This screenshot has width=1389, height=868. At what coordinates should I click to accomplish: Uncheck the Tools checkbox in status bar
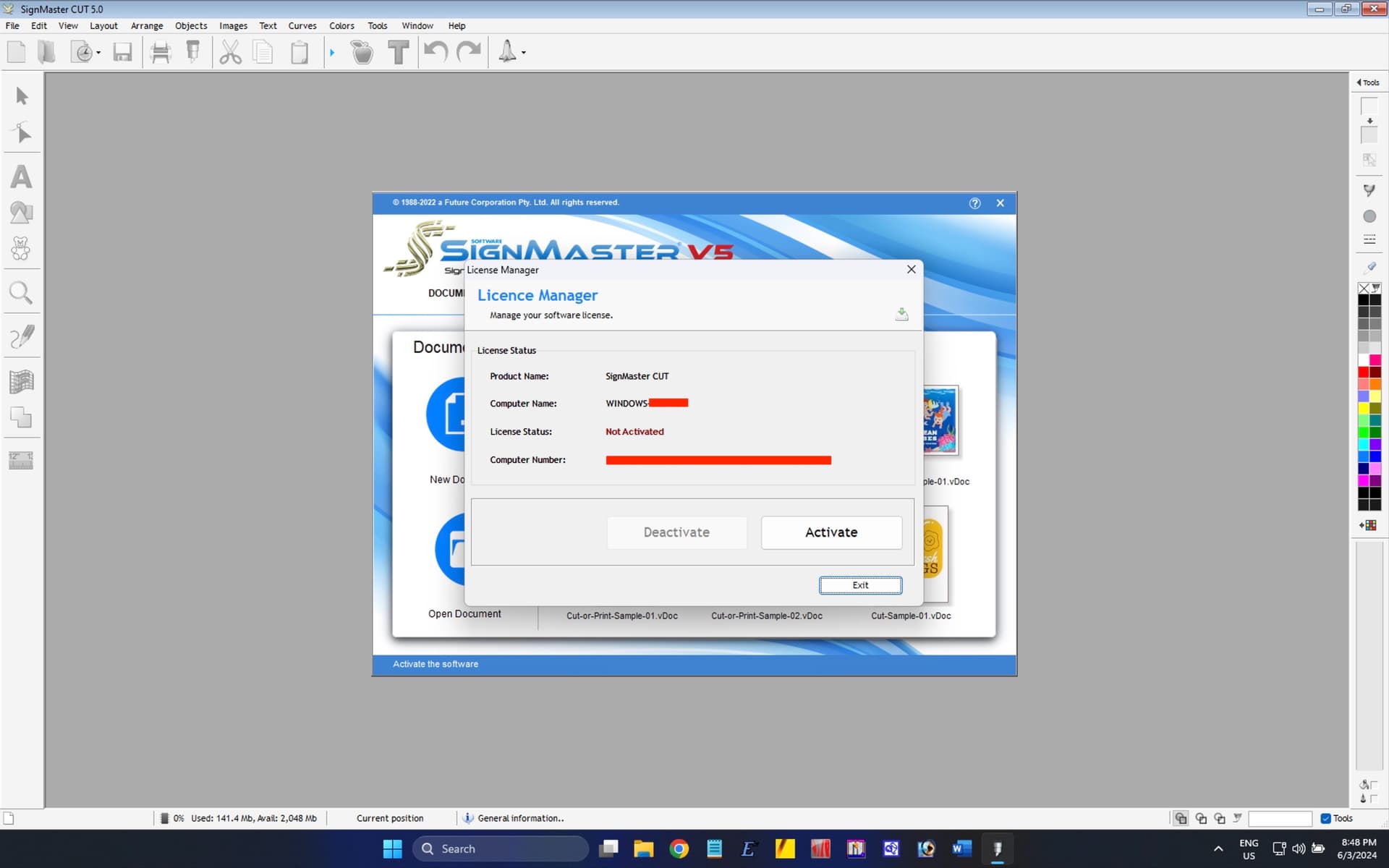[1325, 818]
